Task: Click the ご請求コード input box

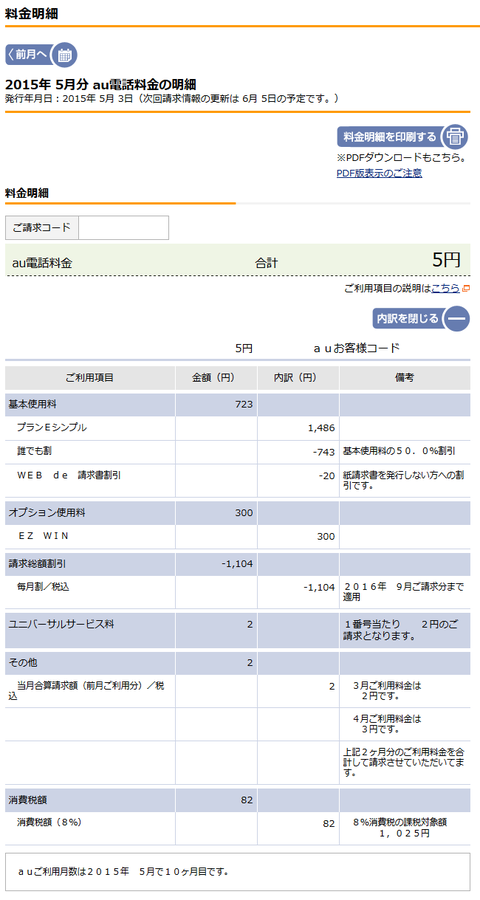Action: coord(123,227)
